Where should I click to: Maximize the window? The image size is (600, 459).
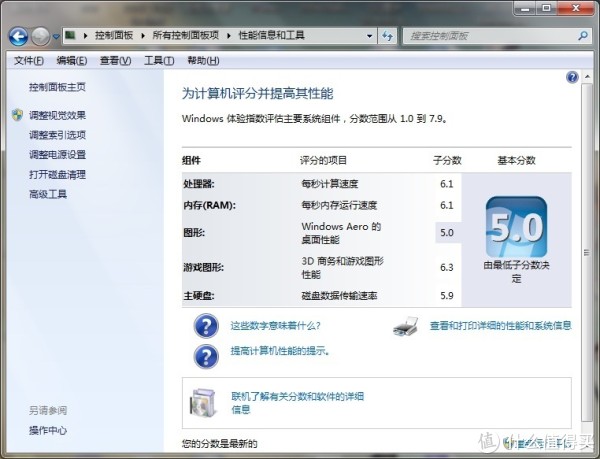point(547,8)
